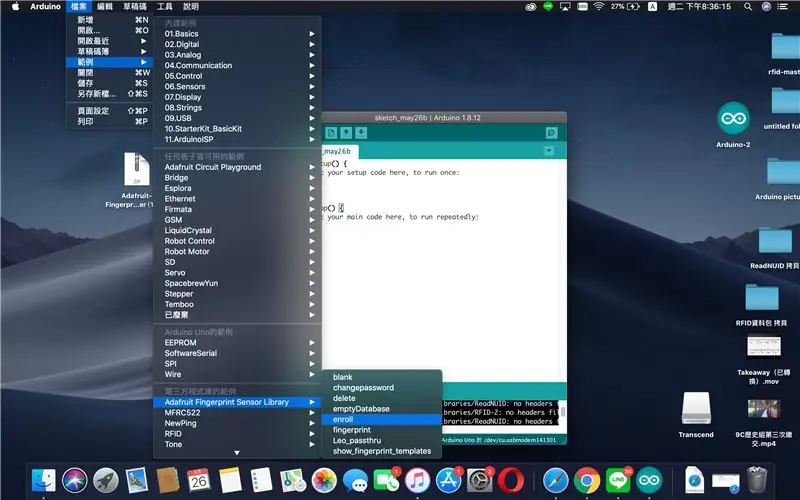Expand the 01.Basics examples submenu arrow
The height and width of the screenshot is (500, 800).
(x=312, y=34)
